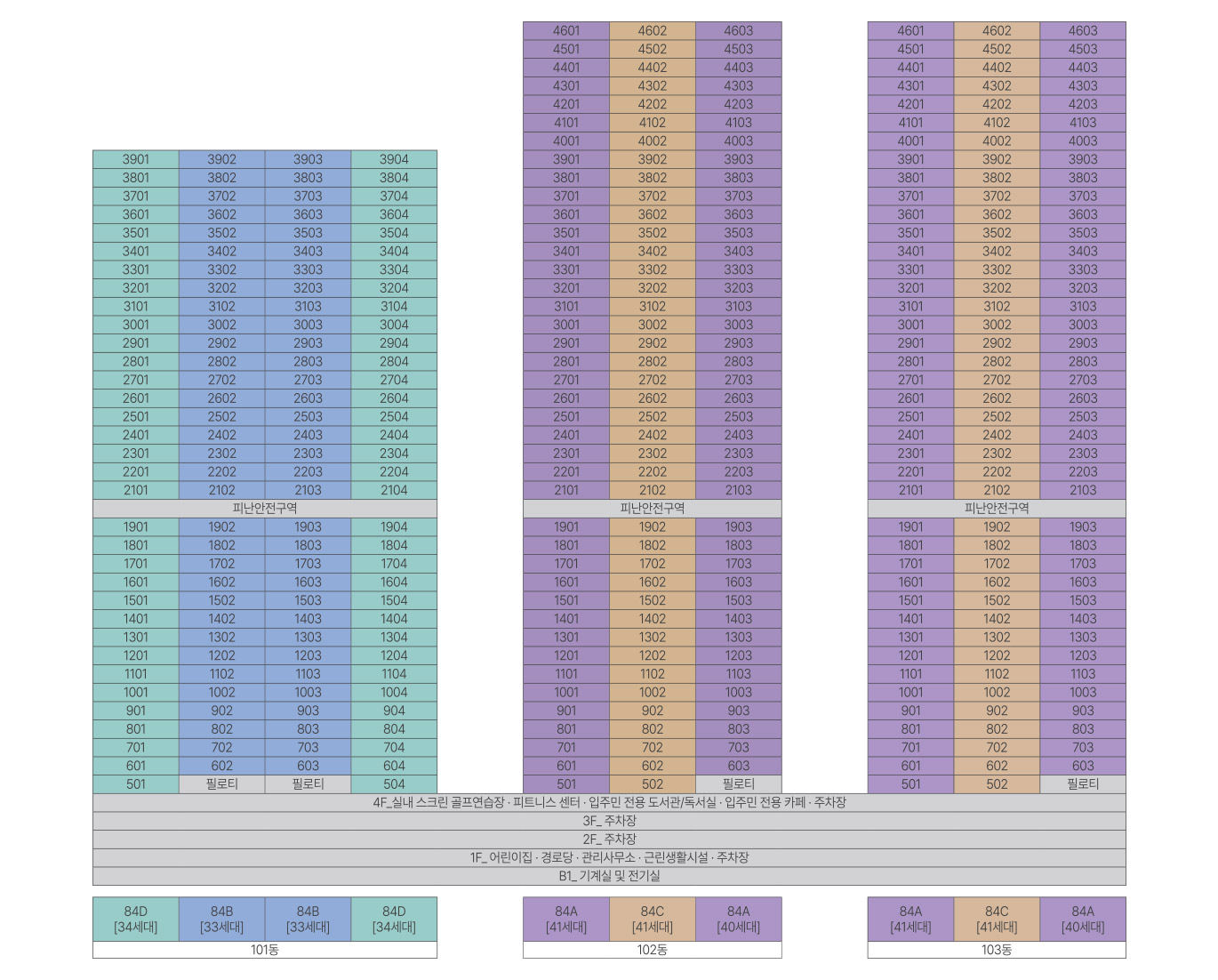Select the 1F_어린이집 경로당 row
The width and height of the screenshot is (1218, 980).
[x=609, y=857]
